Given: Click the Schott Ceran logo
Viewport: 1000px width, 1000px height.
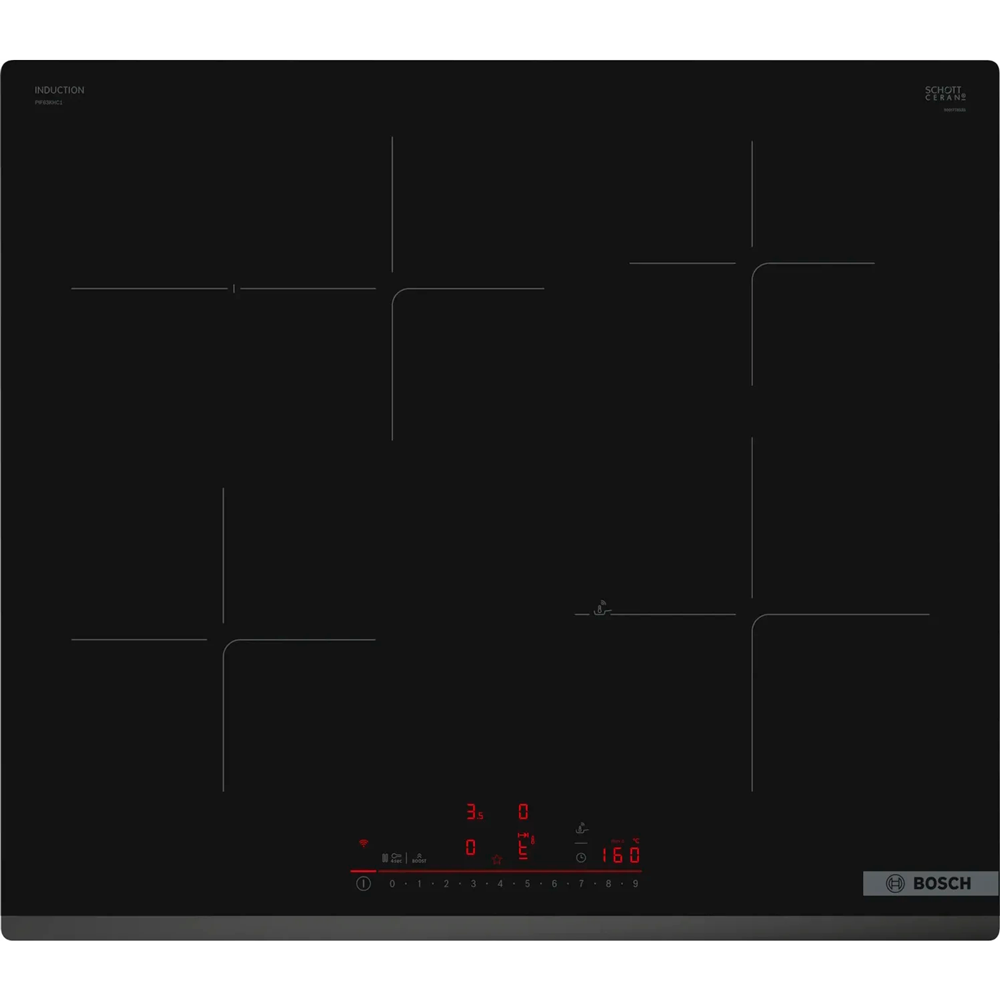Looking at the screenshot, I should coord(945,94).
